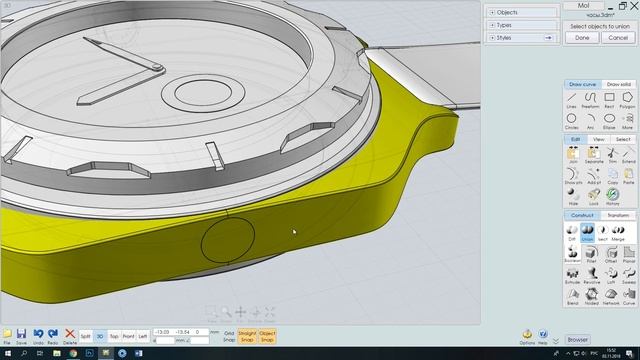Select the Boolean Isect tool
Viewport: 640px width, 360px height.
click(x=602, y=233)
